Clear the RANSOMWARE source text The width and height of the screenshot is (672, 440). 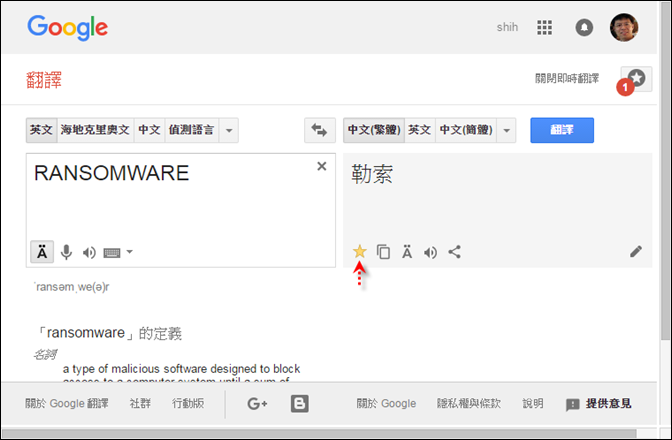(322, 166)
